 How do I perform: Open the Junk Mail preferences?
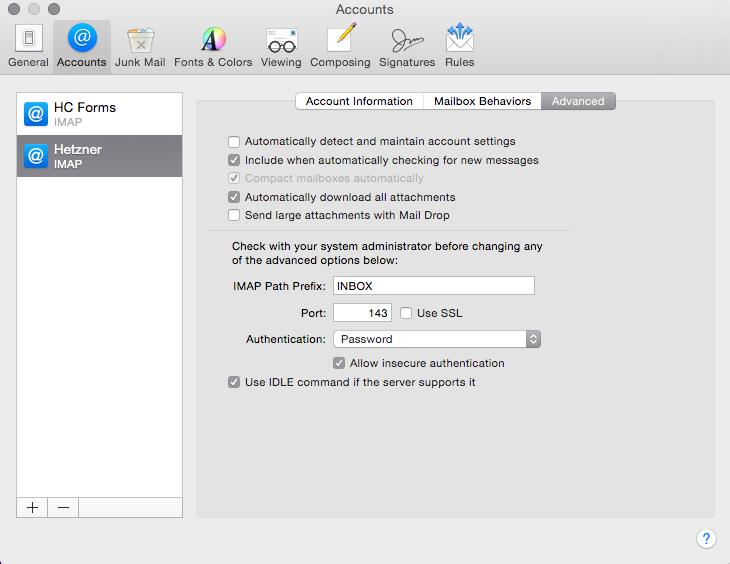(140, 47)
